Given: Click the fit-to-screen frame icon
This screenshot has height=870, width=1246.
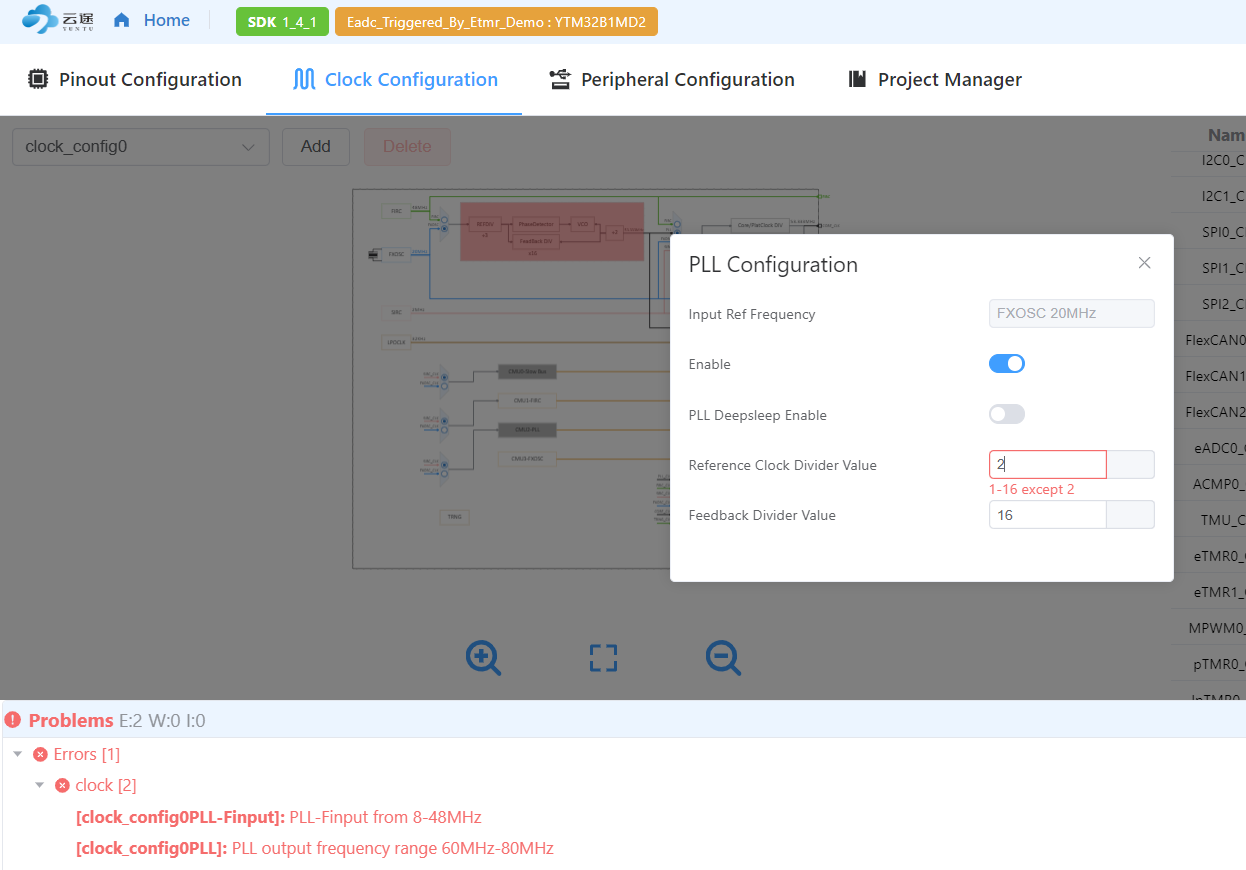Looking at the screenshot, I should [x=603, y=658].
